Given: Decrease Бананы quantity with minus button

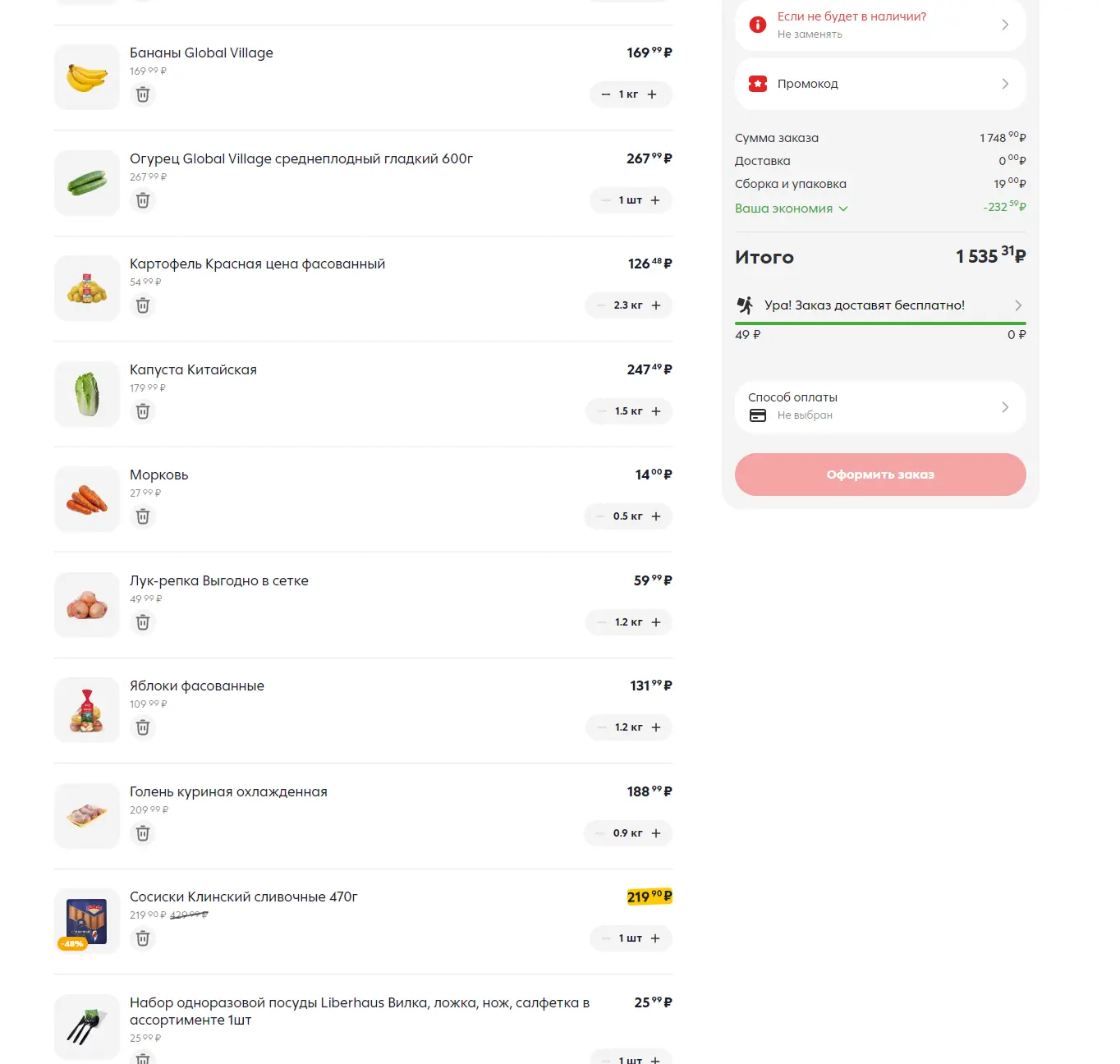Looking at the screenshot, I should click(x=606, y=94).
